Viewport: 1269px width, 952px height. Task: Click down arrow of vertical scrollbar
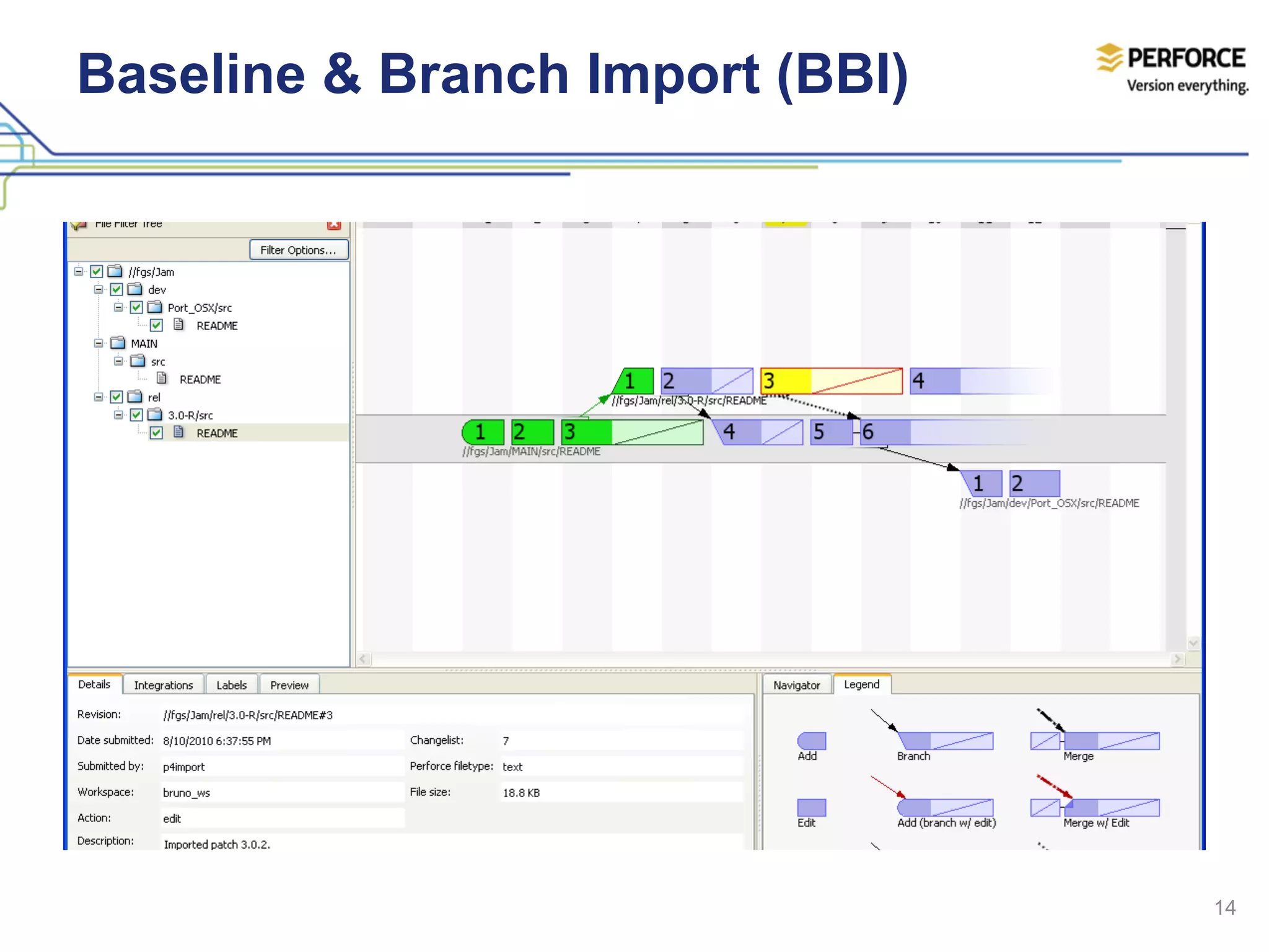tap(1193, 643)
